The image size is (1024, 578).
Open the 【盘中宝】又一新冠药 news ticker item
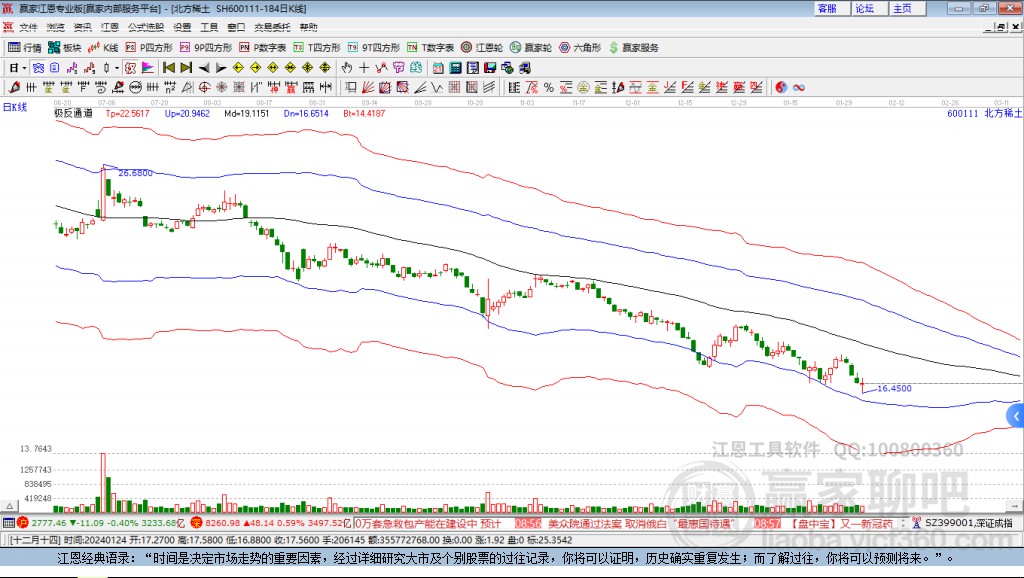[x=841, y=523]
